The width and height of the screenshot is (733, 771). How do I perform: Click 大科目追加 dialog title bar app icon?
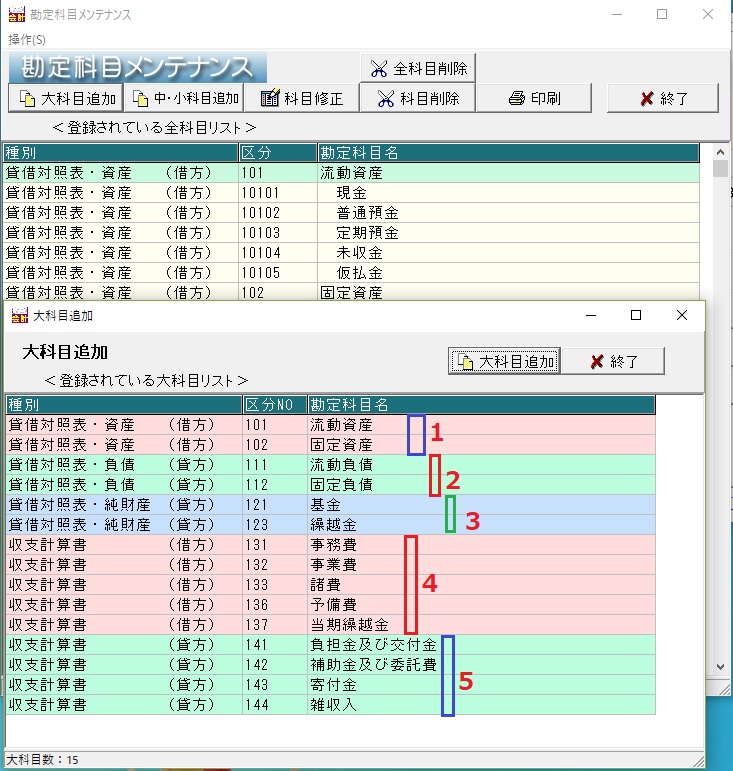20,315
